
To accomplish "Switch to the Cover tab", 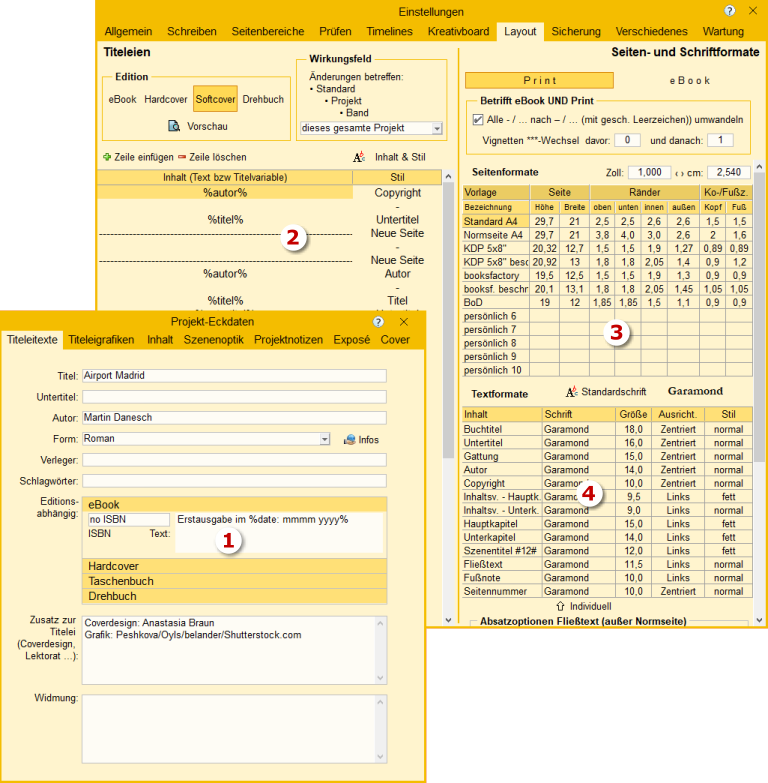I will tap(395, 340).
